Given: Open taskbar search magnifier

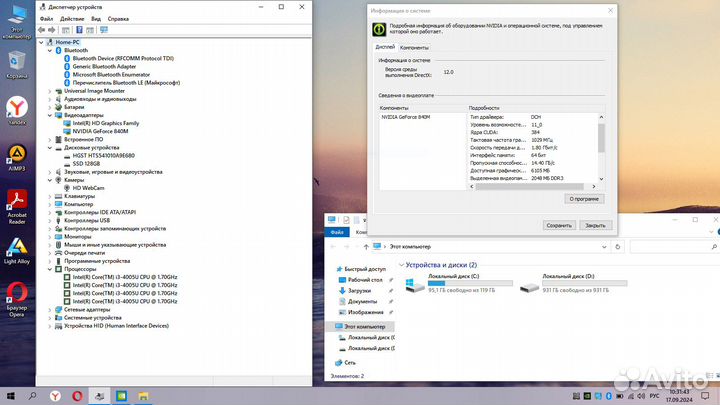Looking at the screenshot, I should pyautogui.click(x=33, y=396).
